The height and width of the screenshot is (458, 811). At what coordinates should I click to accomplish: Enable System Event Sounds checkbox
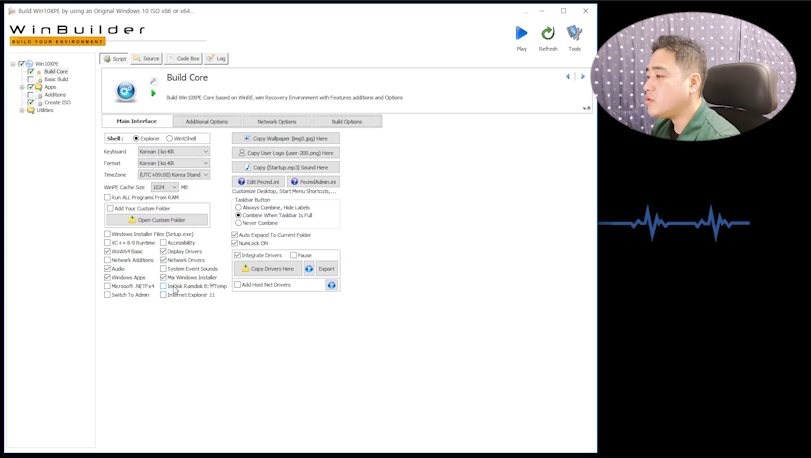click(163, 269)
